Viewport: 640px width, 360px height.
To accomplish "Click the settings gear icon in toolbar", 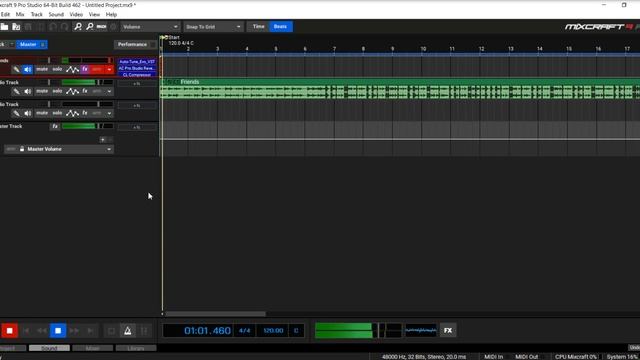I will (113, 27).
